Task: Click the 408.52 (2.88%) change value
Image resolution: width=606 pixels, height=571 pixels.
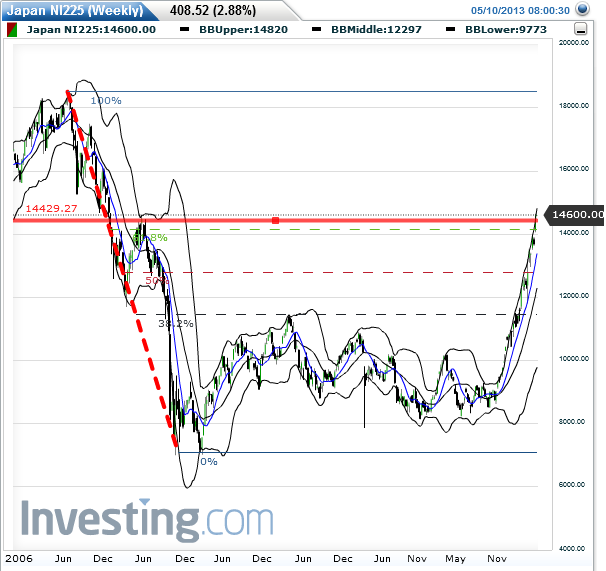Action: (x=213, y=10)
